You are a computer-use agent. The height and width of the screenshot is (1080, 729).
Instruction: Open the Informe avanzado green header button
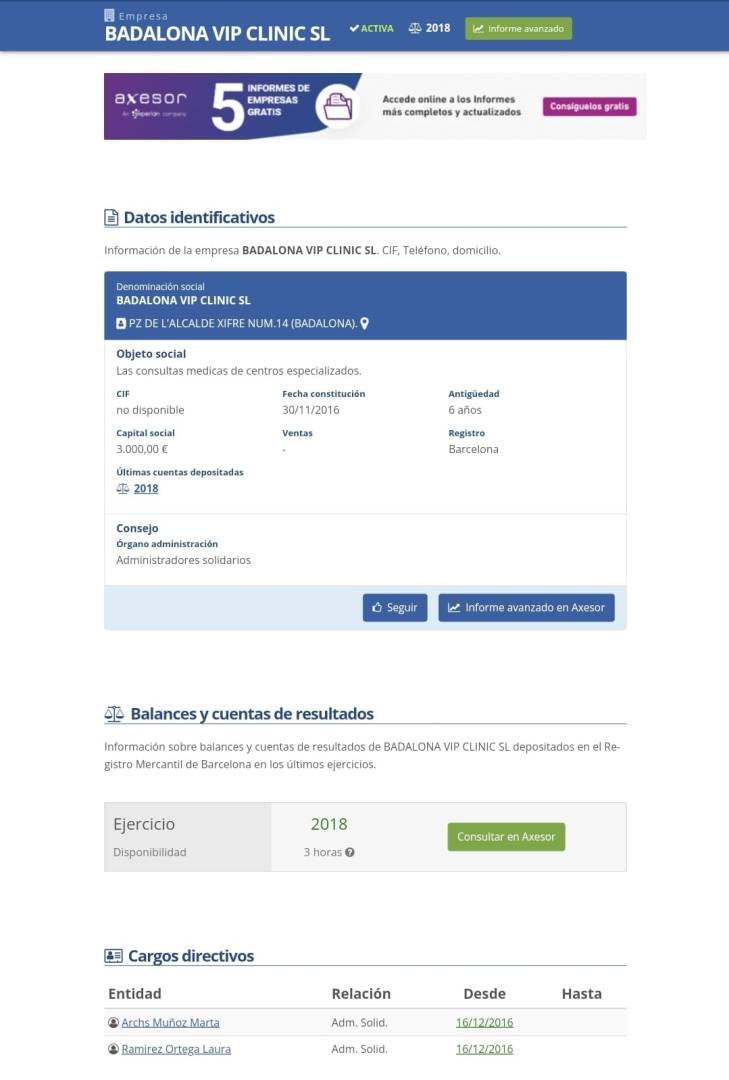click(x=518, y=28)
